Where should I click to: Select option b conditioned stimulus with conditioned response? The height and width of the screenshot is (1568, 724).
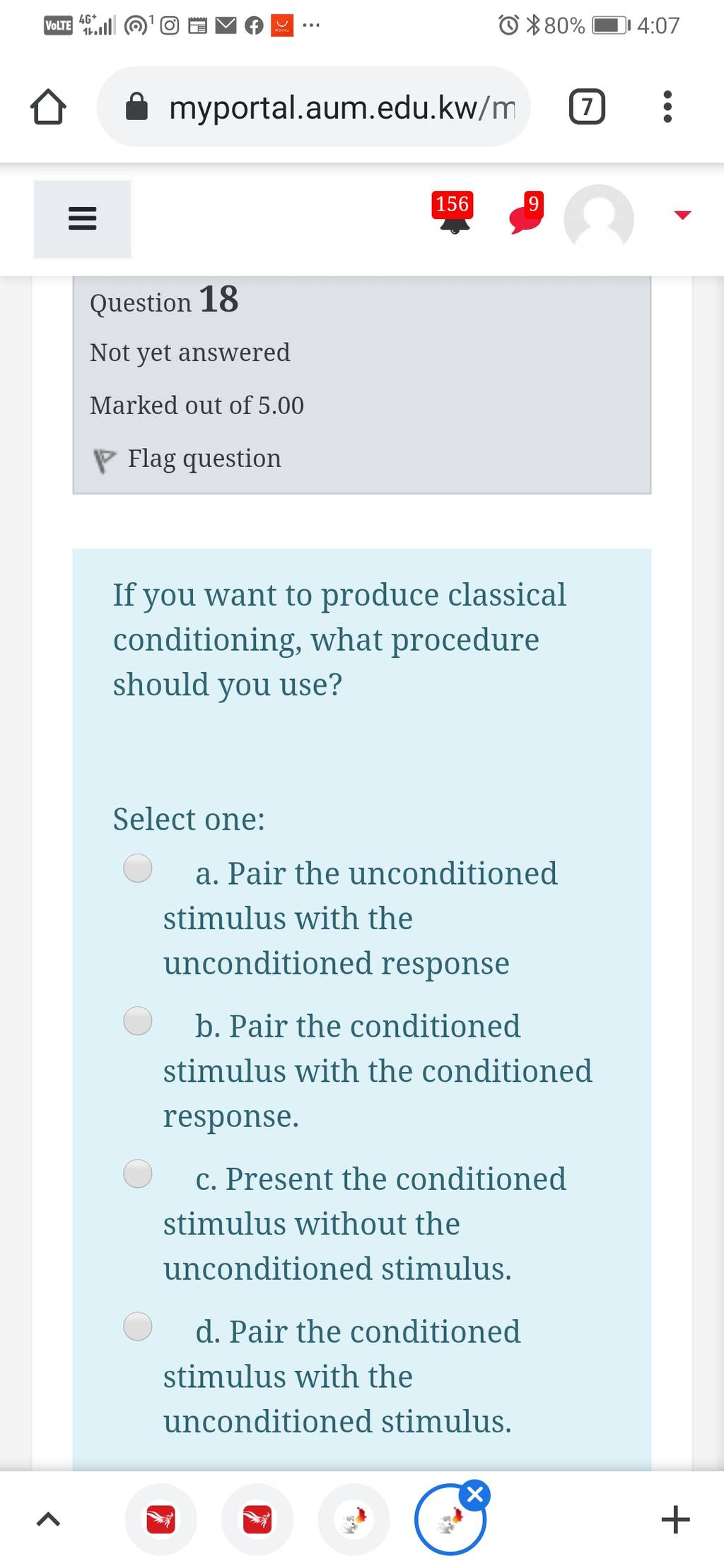(x=138, y=1021)
